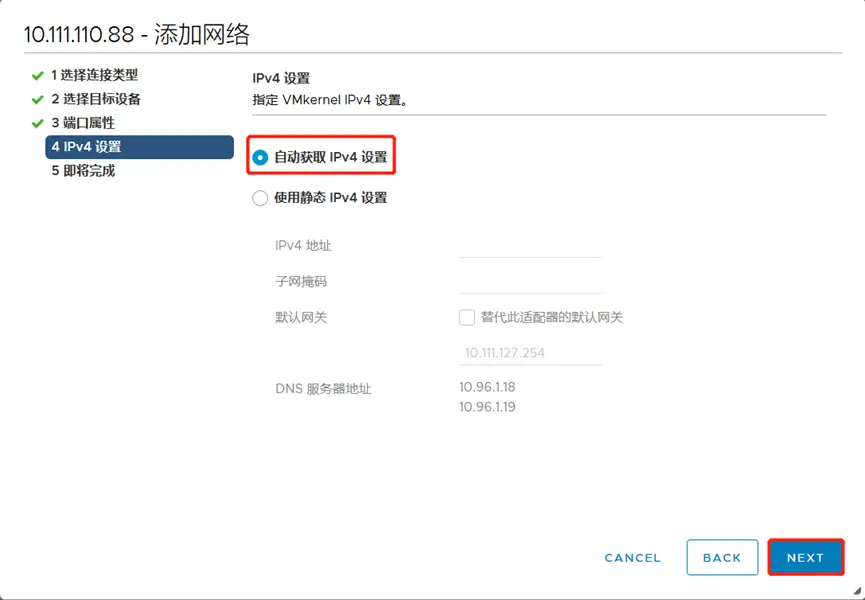Click the green checkmark beside step 2
The width and height of the screenshot is (865, 600).
pyautogui.click(x=38, y=100)
